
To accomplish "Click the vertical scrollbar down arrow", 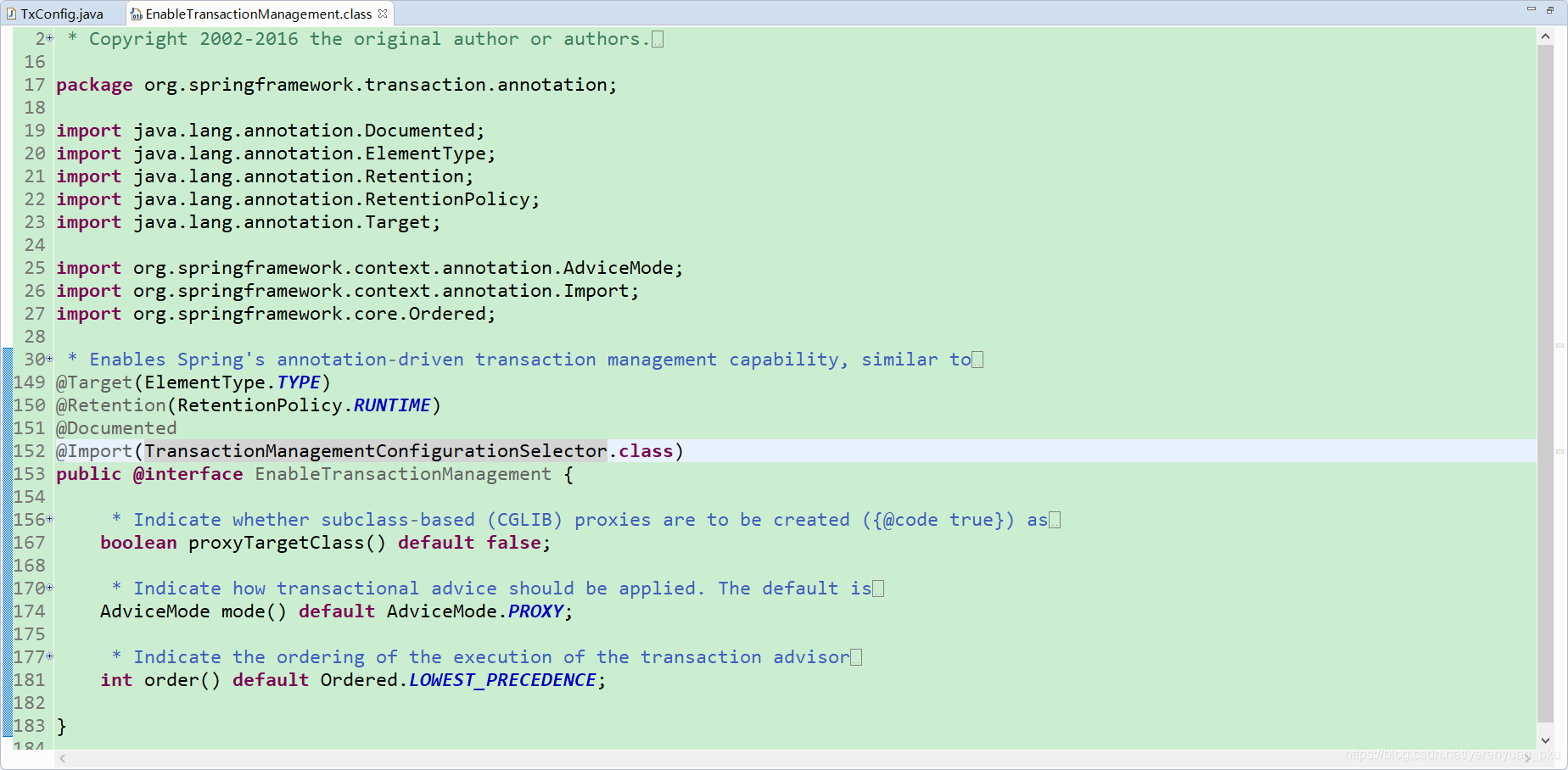I will (x=1545, y=740).
